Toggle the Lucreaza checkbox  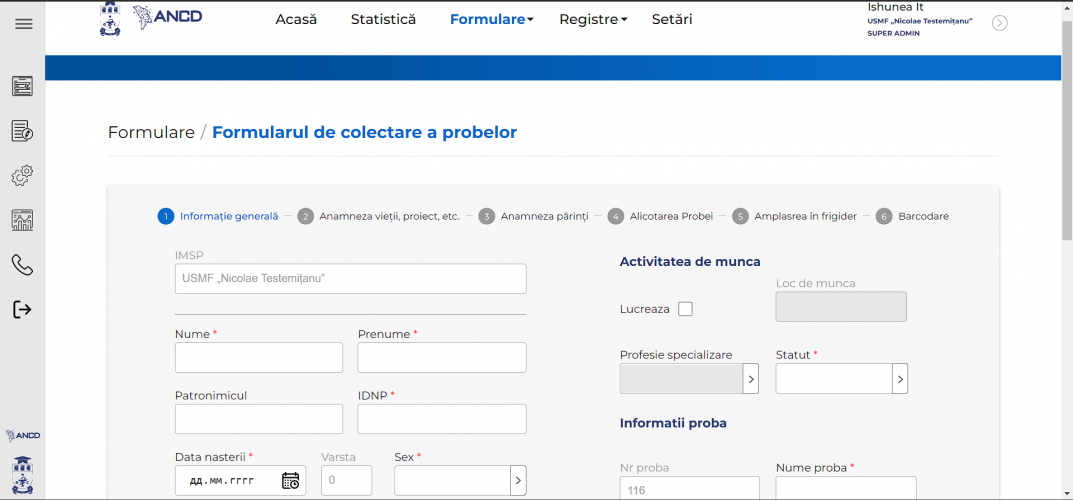click(x=685, y=309)
